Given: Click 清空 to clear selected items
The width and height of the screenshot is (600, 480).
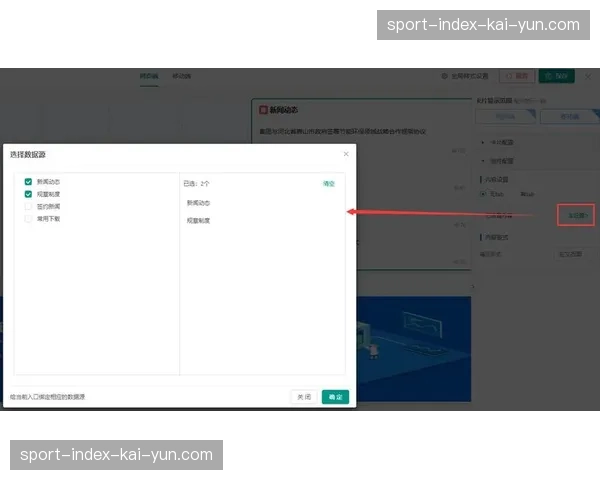Looking at the screenshot, I should [329, 184].
